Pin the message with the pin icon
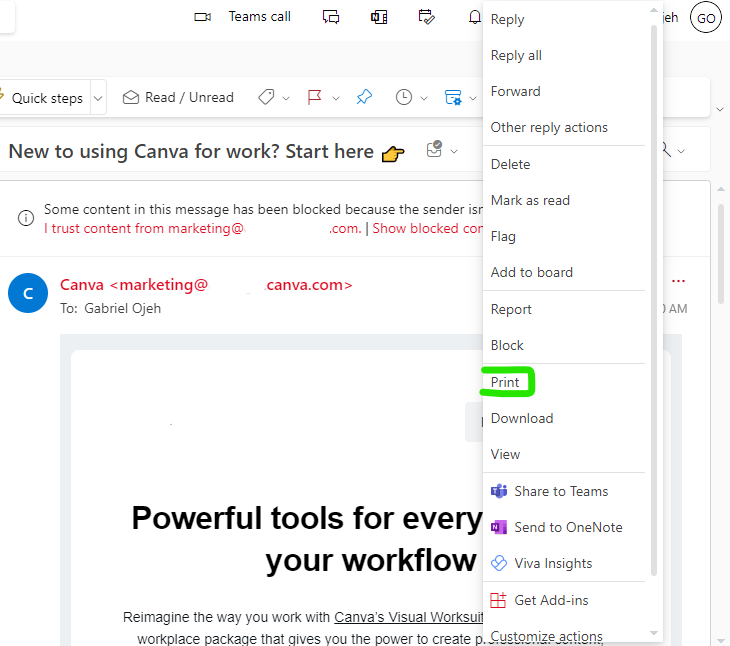The width and height of the screenshot is (730, 646). tap(364, 97)
